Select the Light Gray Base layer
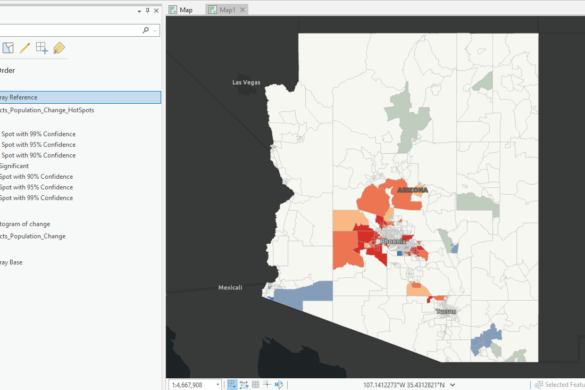This screenshot has width=585, height=390. (x=11, y=262)
